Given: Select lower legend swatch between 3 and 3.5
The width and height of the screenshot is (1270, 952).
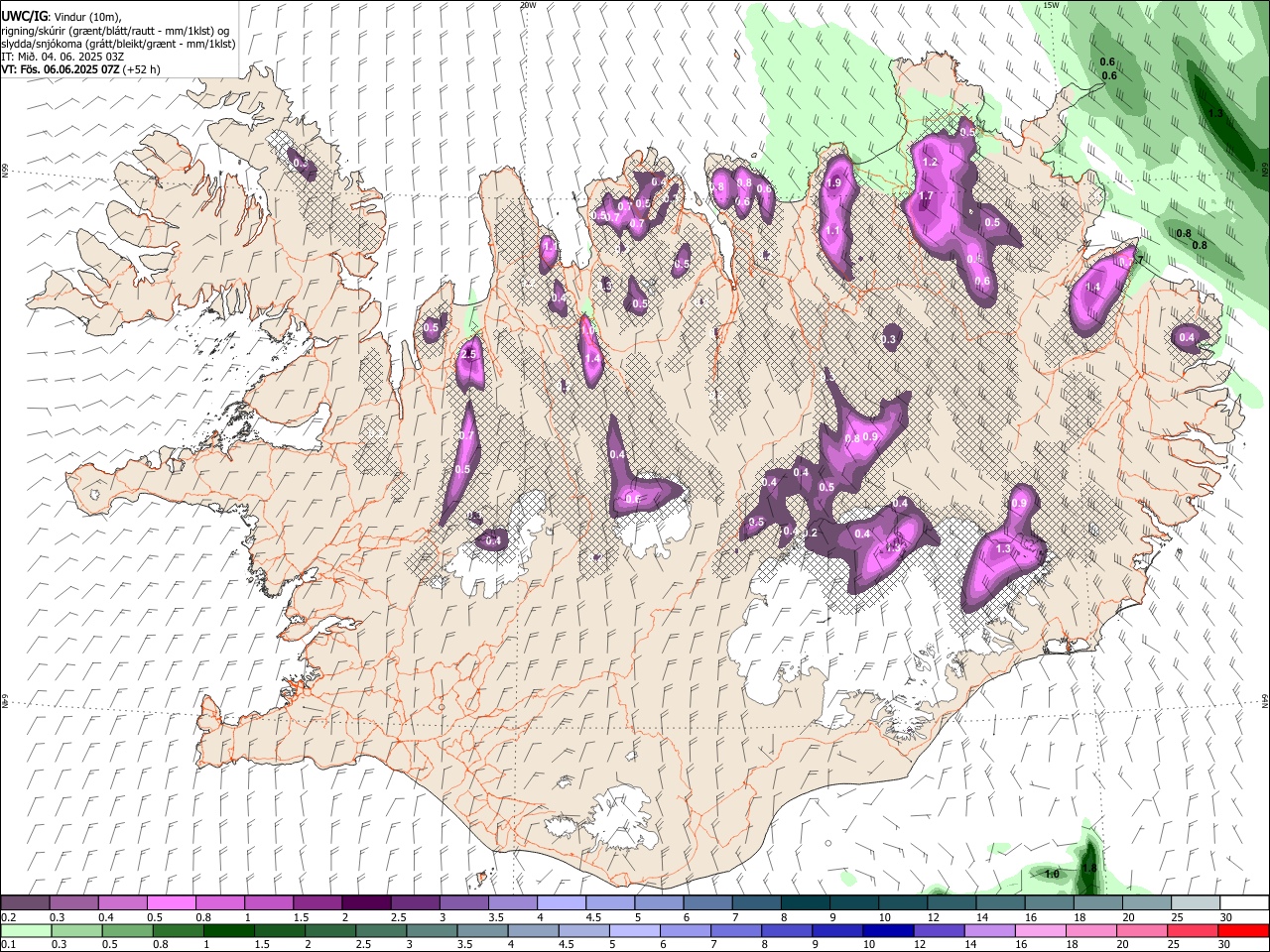Looking at the screenshot, I should click(x=431, y=930).
